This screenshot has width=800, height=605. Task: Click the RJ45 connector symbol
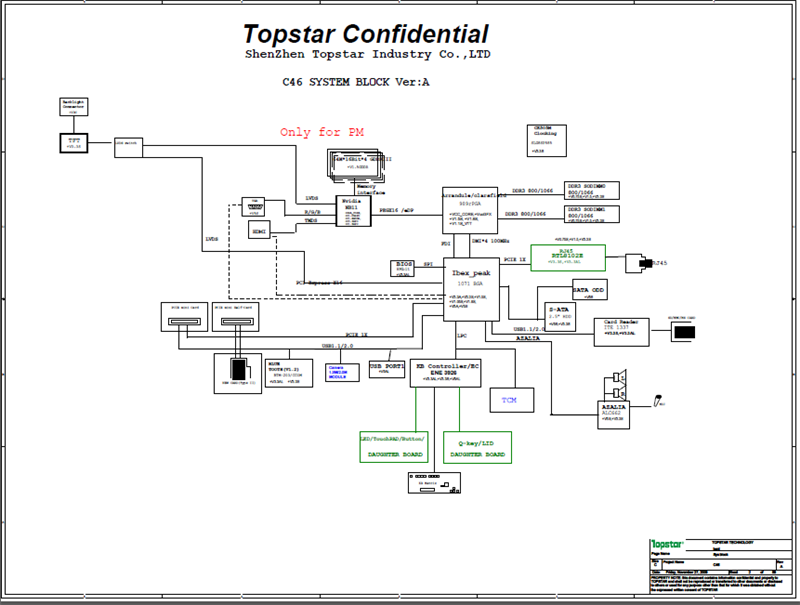tap(637, 263)
